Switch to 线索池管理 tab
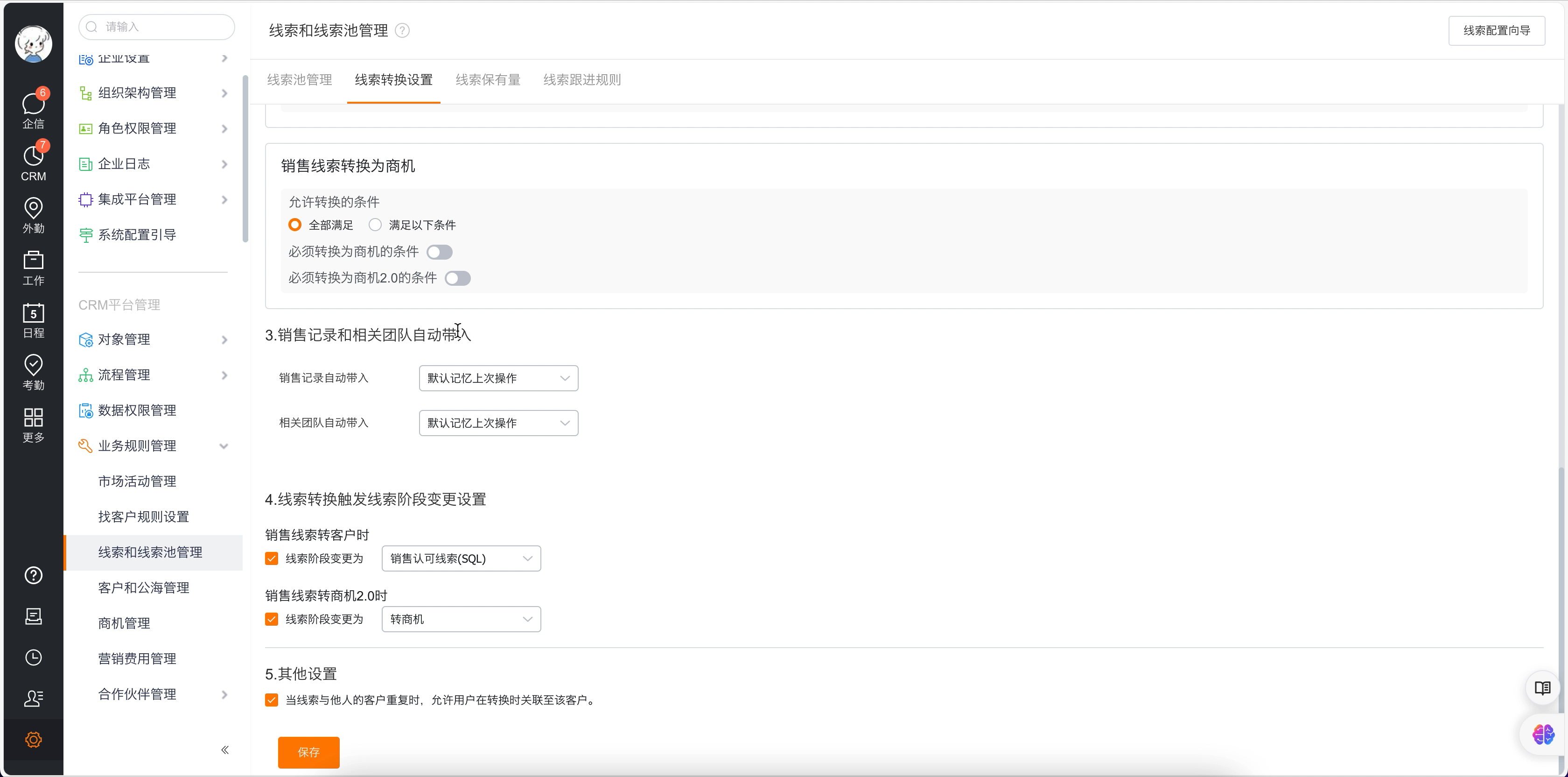 [300, 80]
